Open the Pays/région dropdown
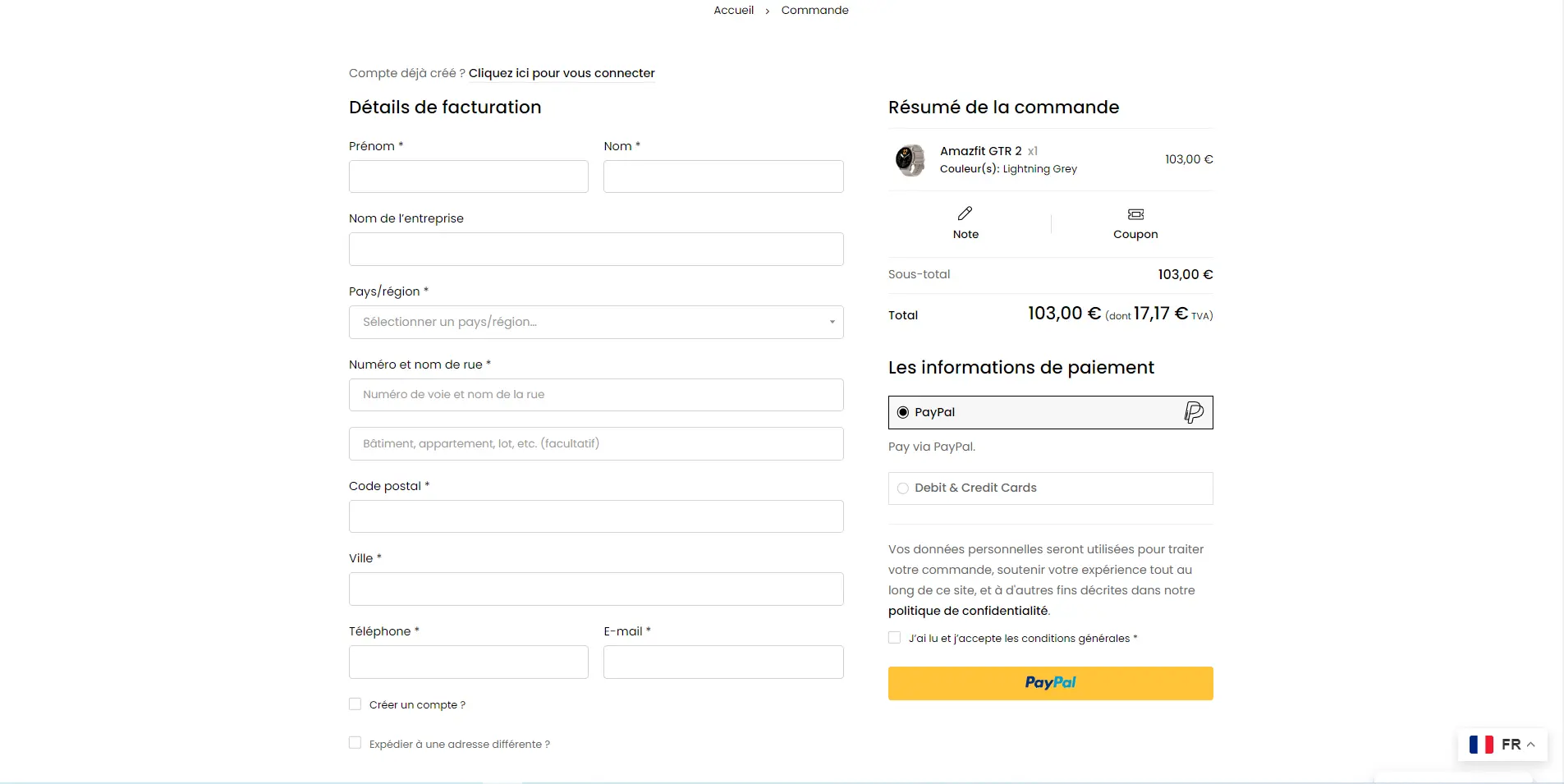This screenshot has width=1564, height=784. coord(596,323)
